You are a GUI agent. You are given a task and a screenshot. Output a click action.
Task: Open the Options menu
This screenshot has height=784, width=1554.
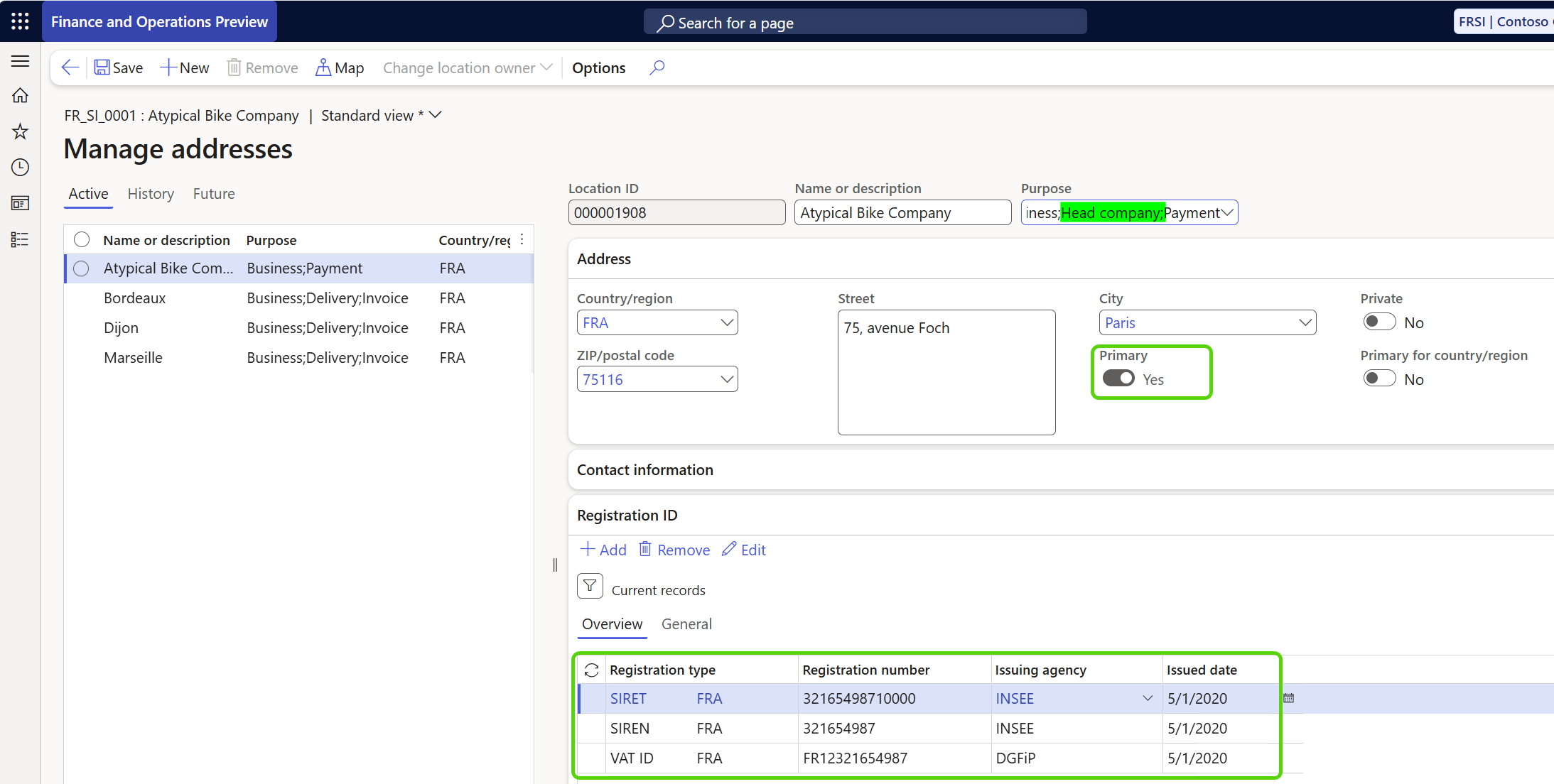(x=599, y=67)
